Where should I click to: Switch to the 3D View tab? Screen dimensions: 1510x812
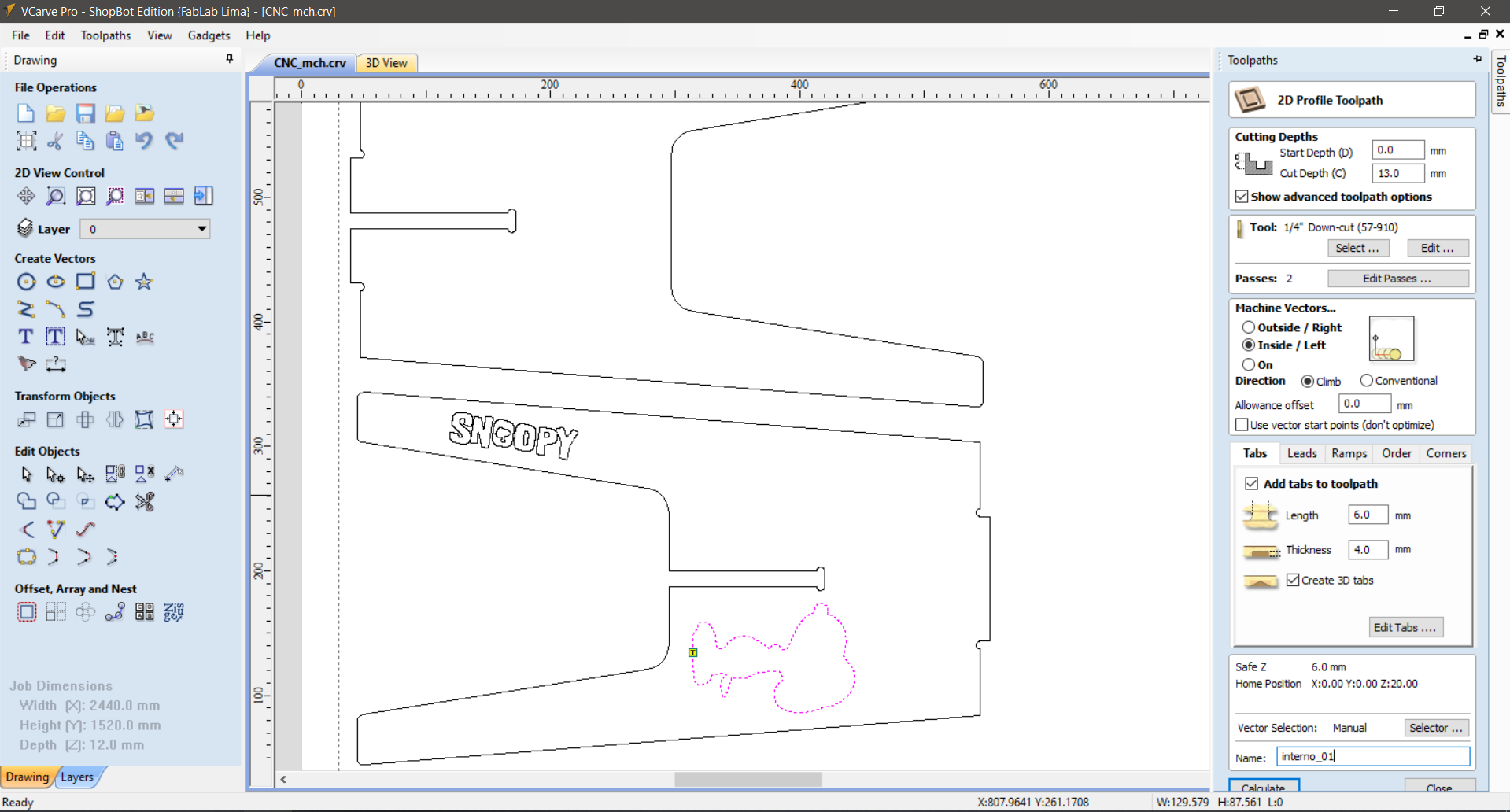(386, 63)
